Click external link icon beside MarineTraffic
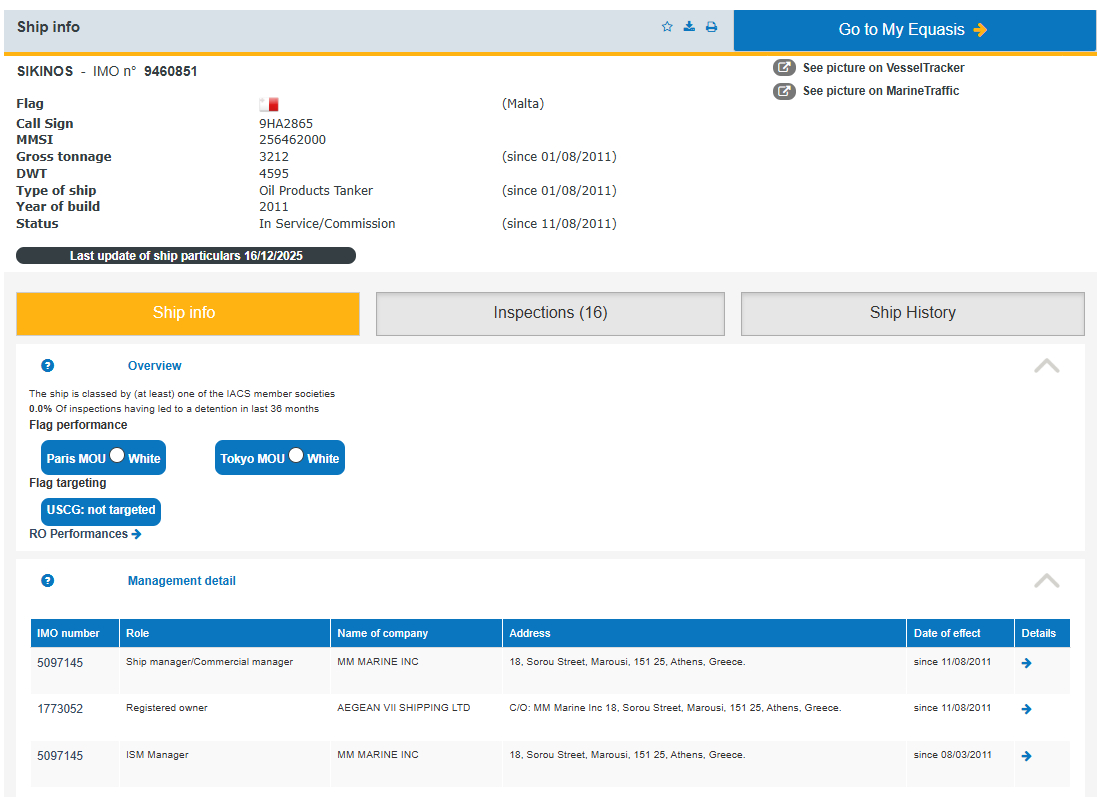Screen dimensions: 1098x797 point(785,91)
